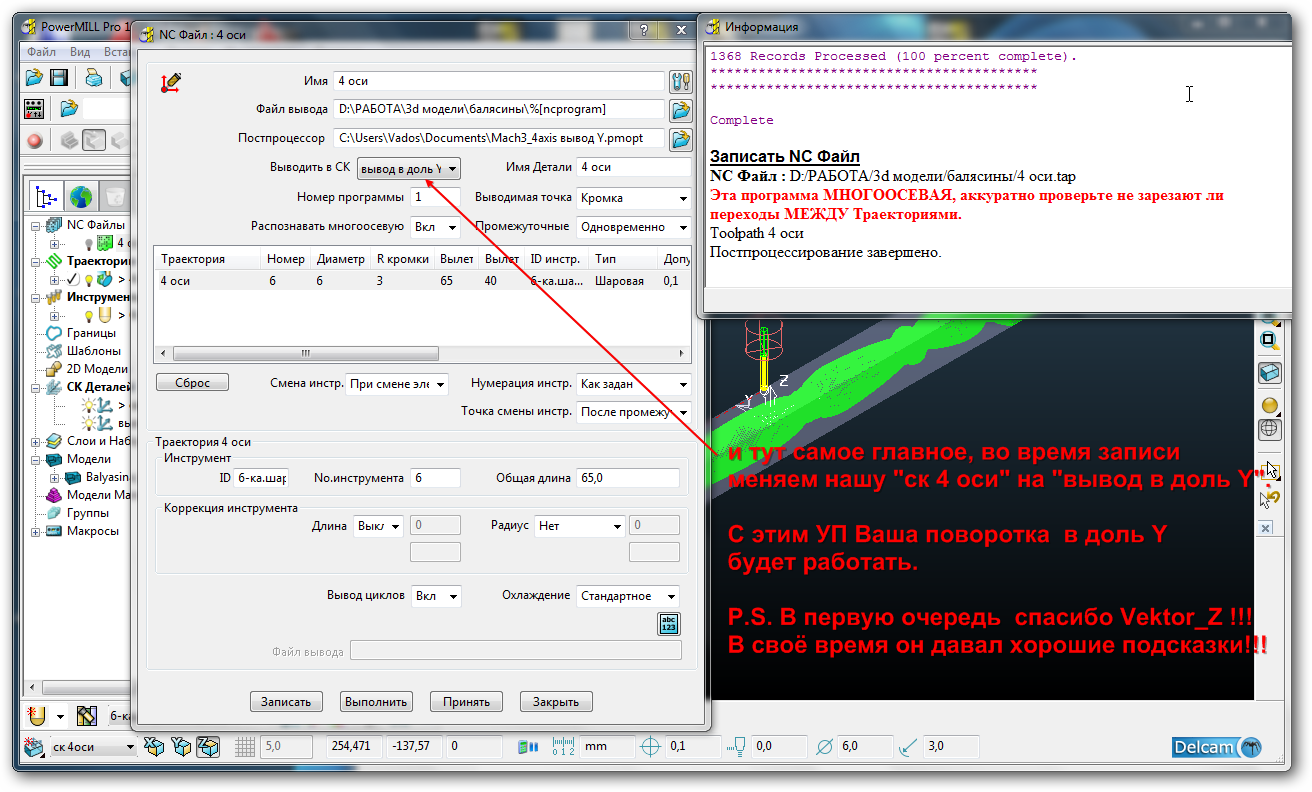Screen dimensions: 1312x792
Task: Open the Промежуточные dropdown
Action: click(x=634, y=227)
